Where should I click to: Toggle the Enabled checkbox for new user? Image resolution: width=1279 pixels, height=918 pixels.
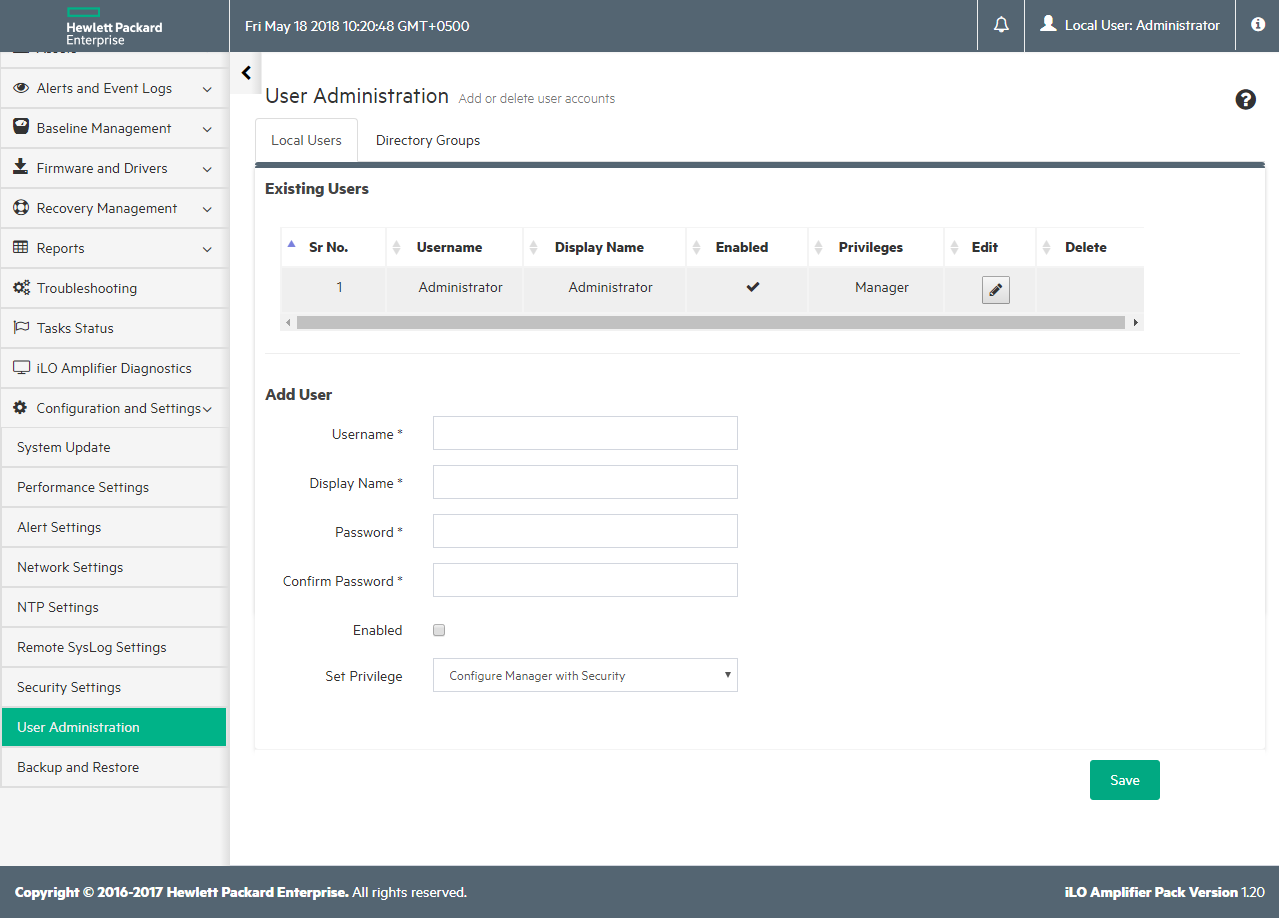coord(439,630)
